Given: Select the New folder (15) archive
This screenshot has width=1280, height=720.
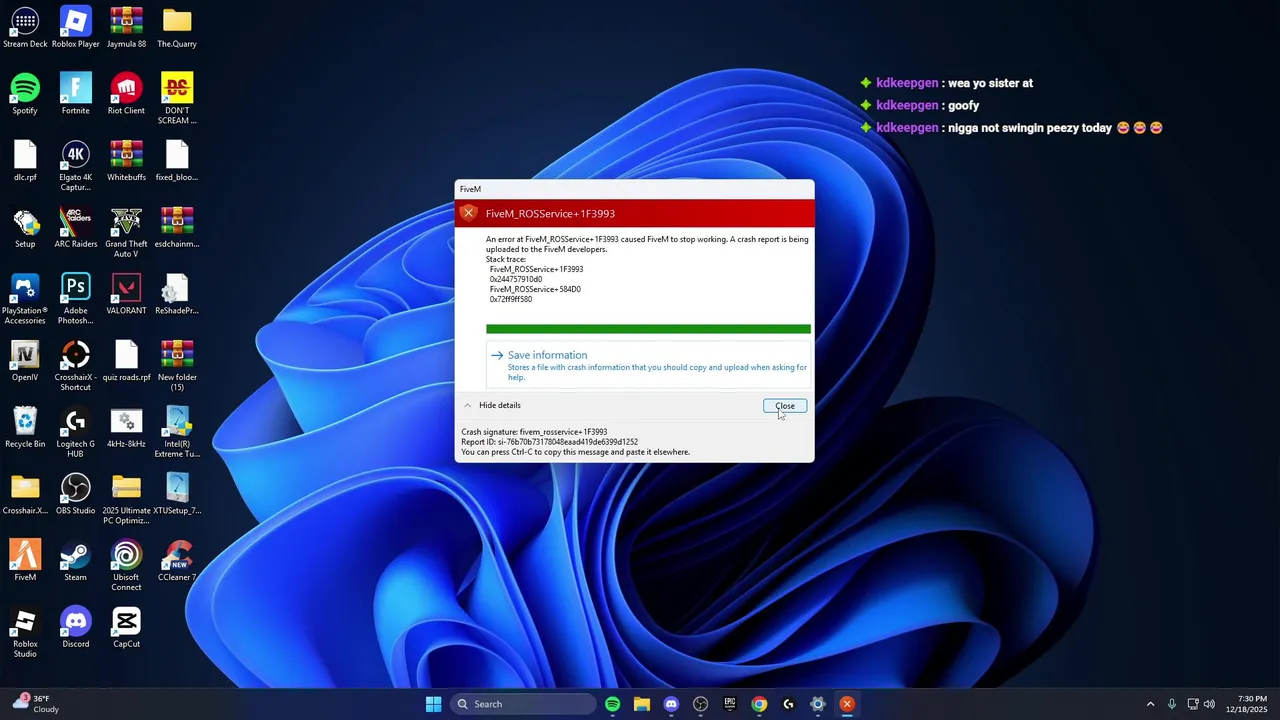Looking at the screenshot, I should (177, 366).
